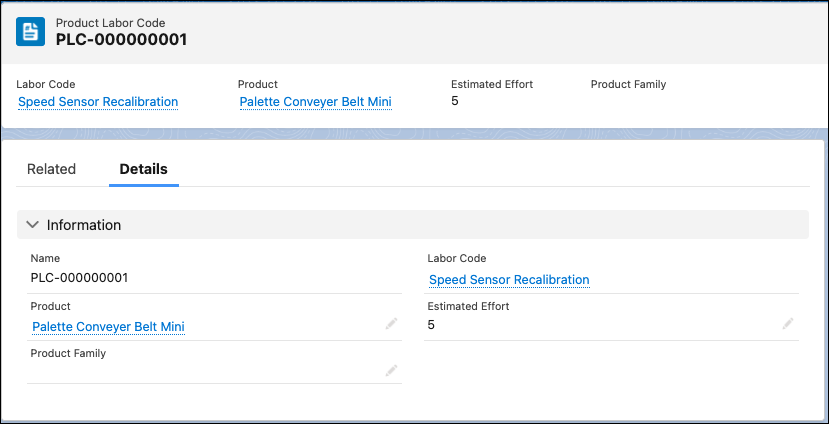Click Estimated Effort value 5 under Information
Image resolution: width=829 pixels, height=424 pixels.
coord(431,325)
